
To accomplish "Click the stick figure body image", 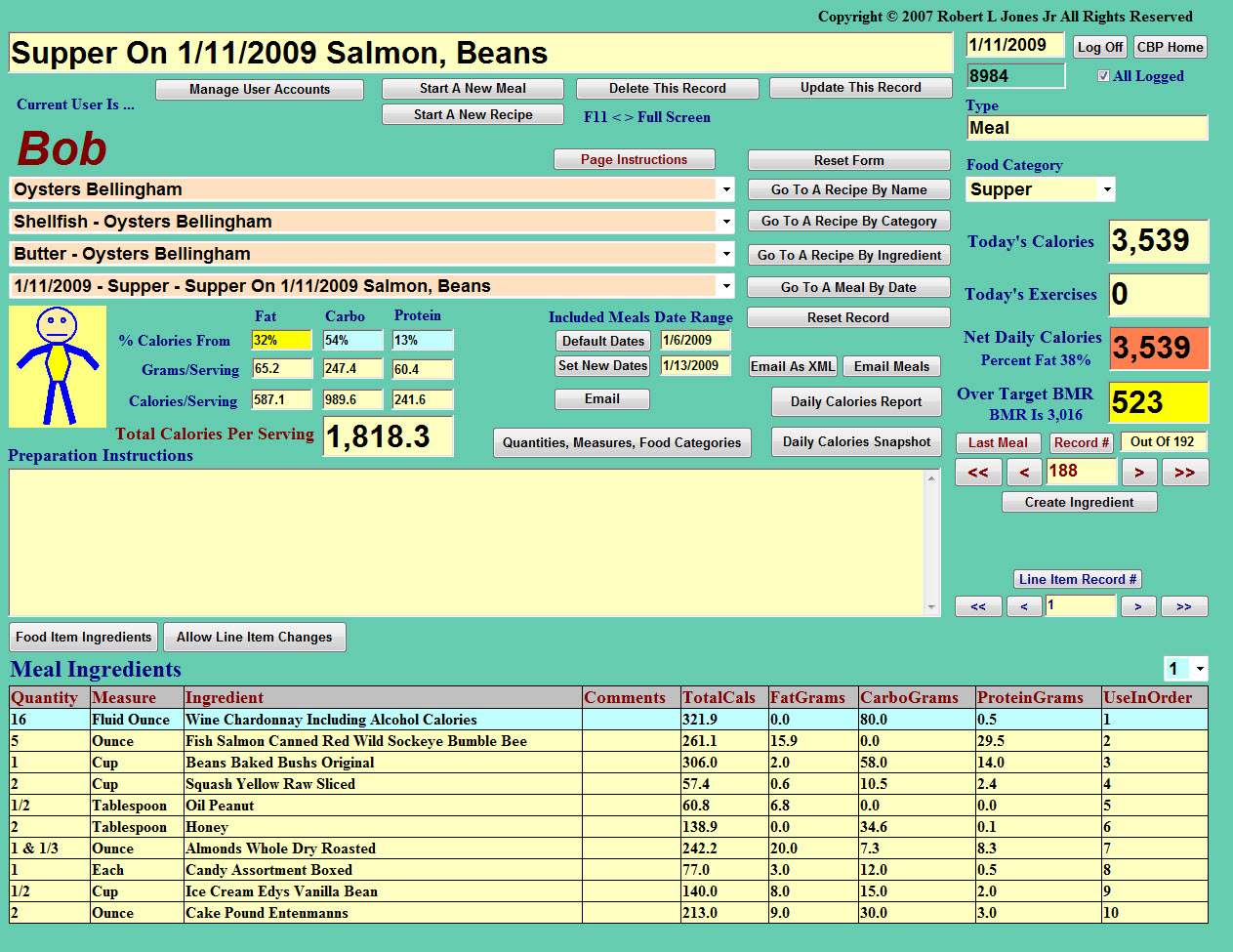I will pos(58,366).
